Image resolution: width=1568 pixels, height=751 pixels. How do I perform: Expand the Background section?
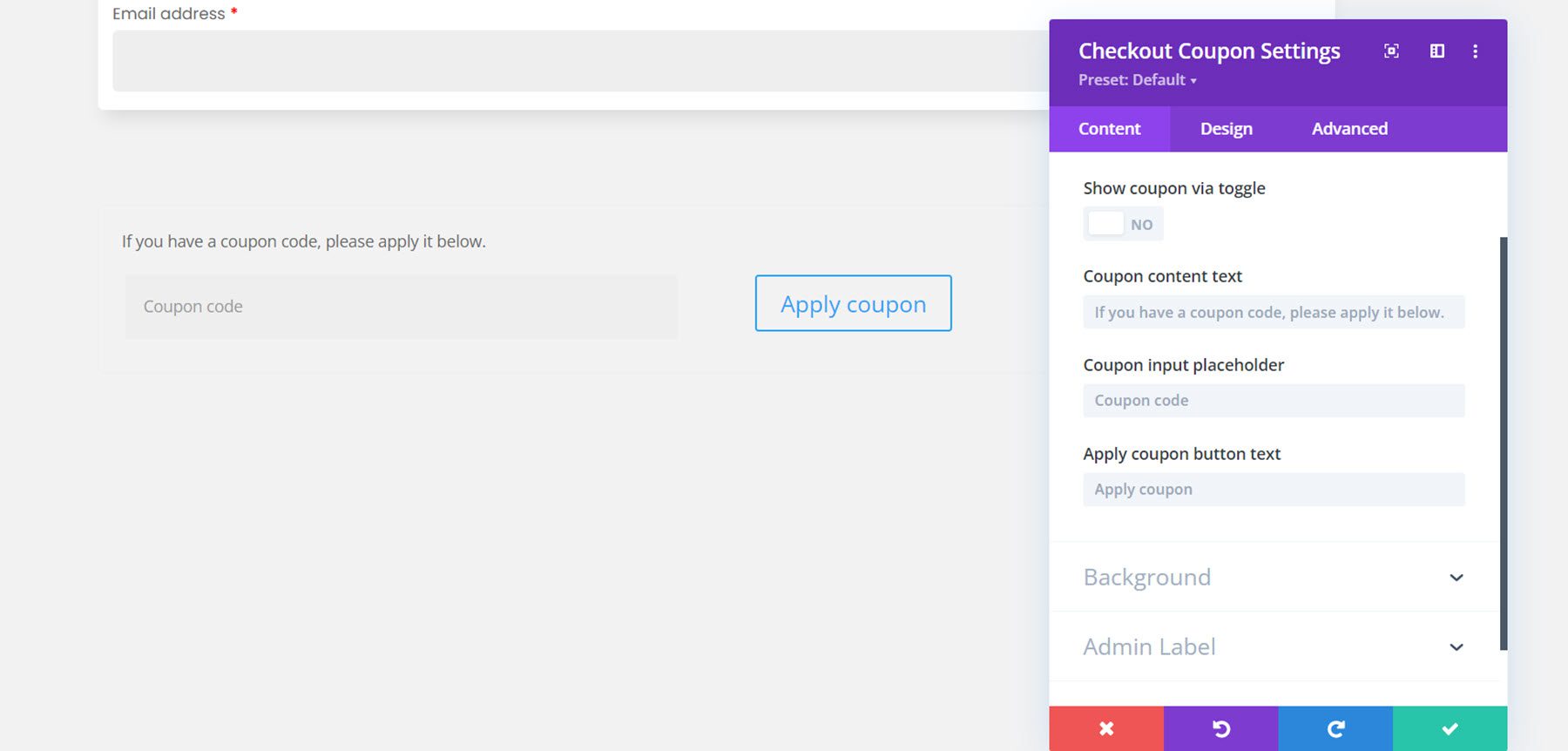click(1274, 577)
